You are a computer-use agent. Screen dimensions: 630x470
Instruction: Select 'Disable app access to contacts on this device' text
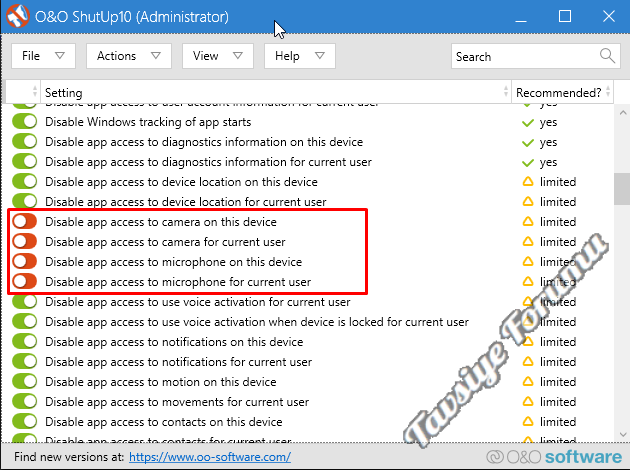click(164, 422)
